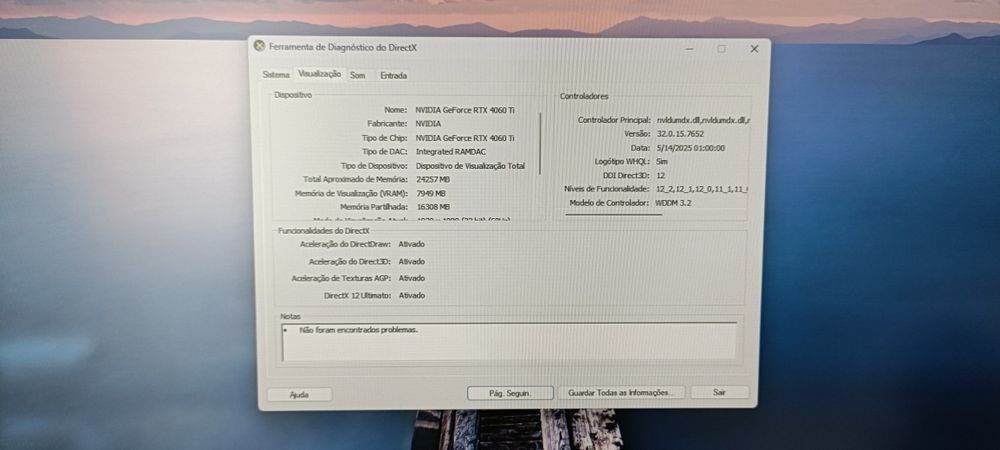Go to next page with Pág. Seguin.
The height and width of the screenshot is (450, 1000).
point(510,393)
